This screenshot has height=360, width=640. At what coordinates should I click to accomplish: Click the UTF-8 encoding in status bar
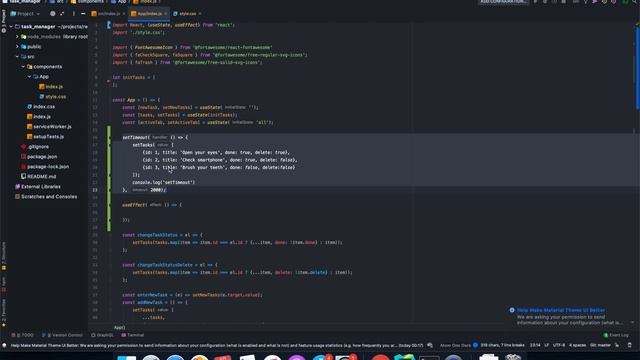coord(559,345)
